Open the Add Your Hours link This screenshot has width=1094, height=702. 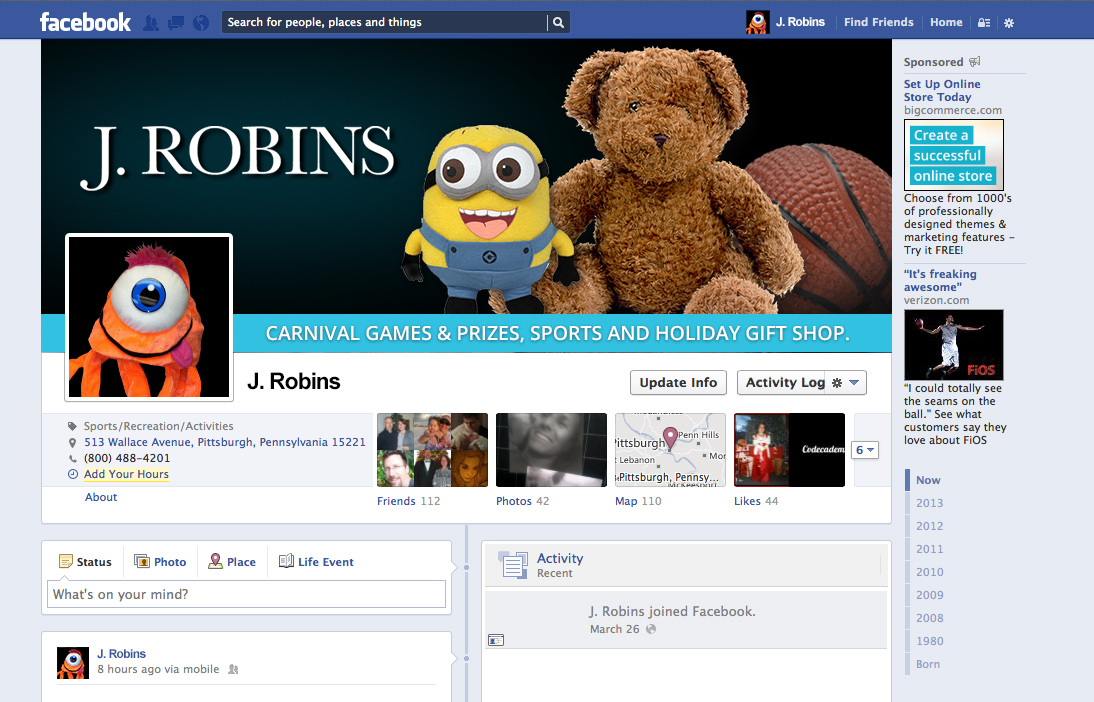pyautogui.click(x=126, y=474)
